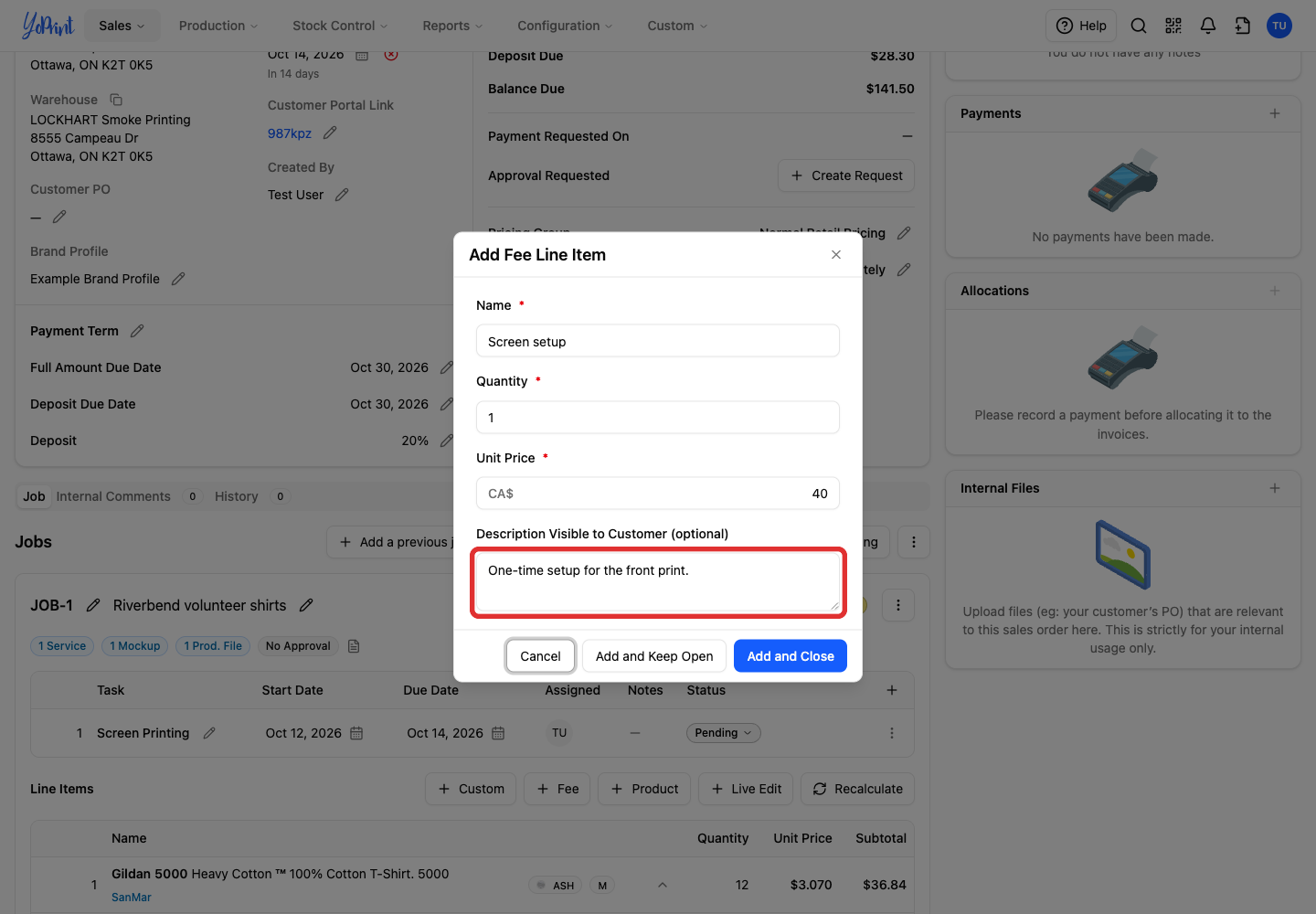Open Screen Printing task row kebab menu
Screen dimensions: 1316x914
point(892,733)
